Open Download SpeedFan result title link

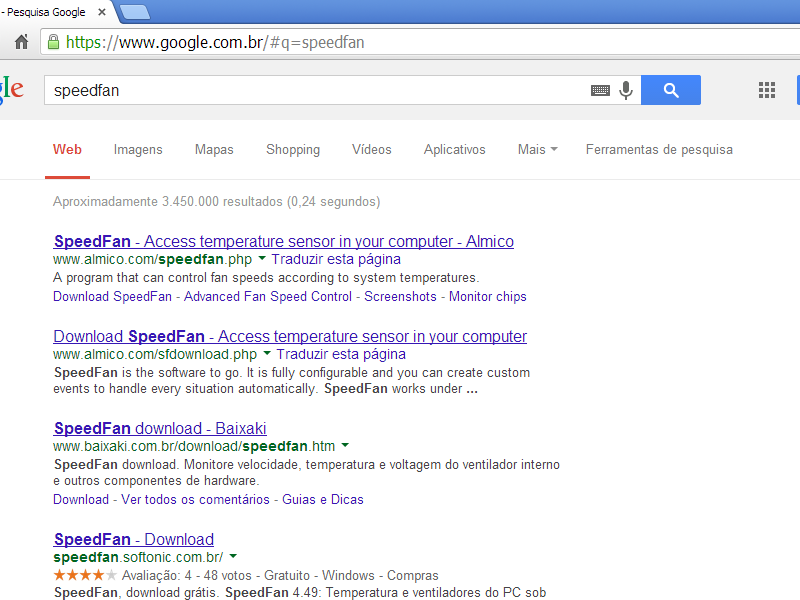click(x=290, y=337)
